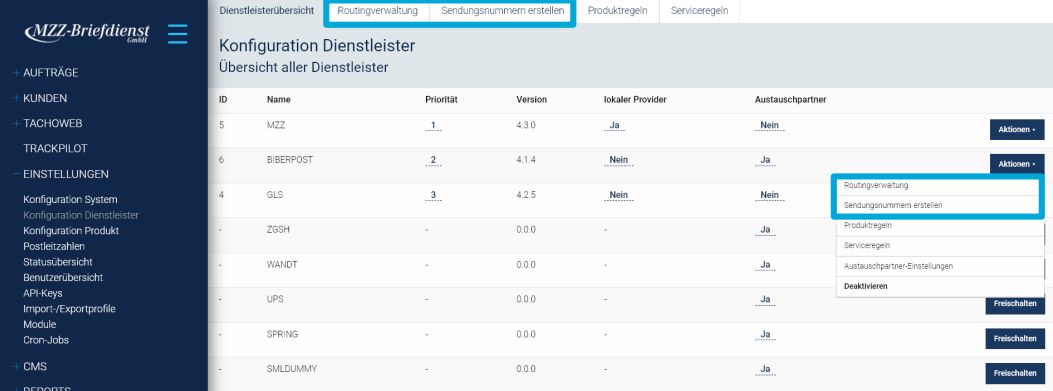Image resolution: width=1053 pixels, height=391 pixels.
Task: Choose Serviceregeln from Aktionen menu
Action: coord(940,246)
